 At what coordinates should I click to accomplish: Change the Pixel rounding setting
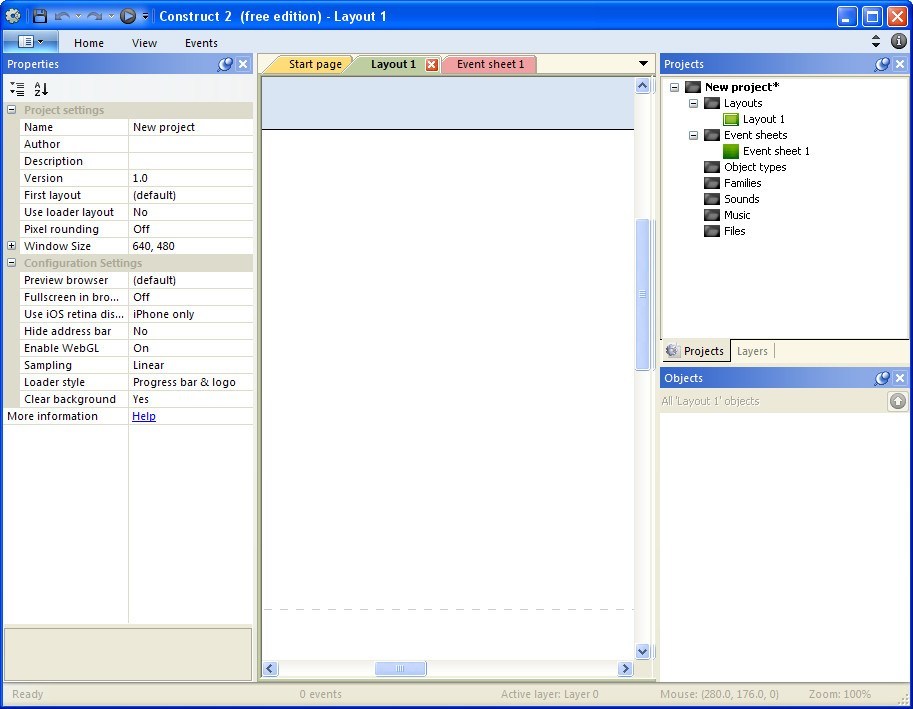click(x=190, y=228)
